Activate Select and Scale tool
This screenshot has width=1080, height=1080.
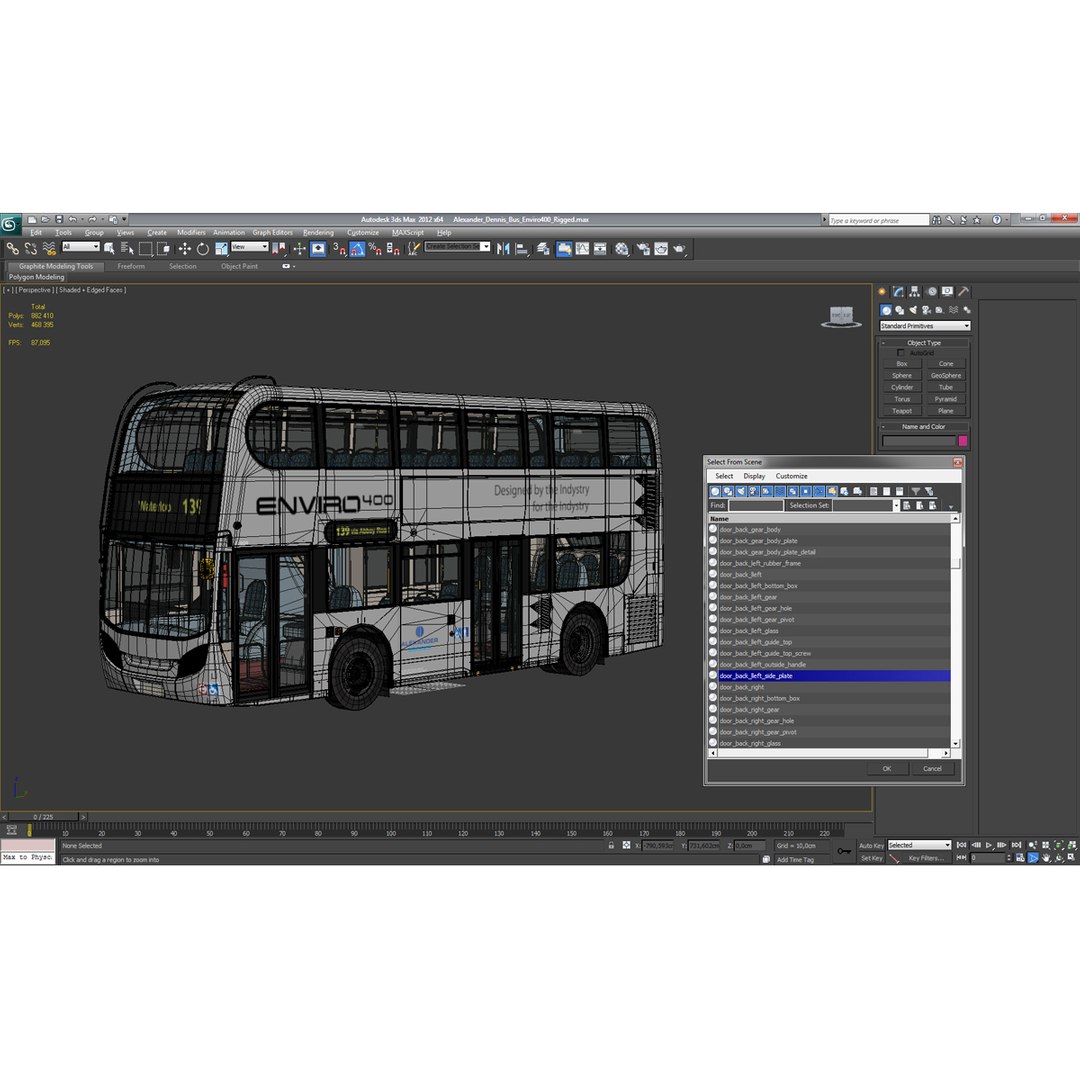click(x=221, y=249)
